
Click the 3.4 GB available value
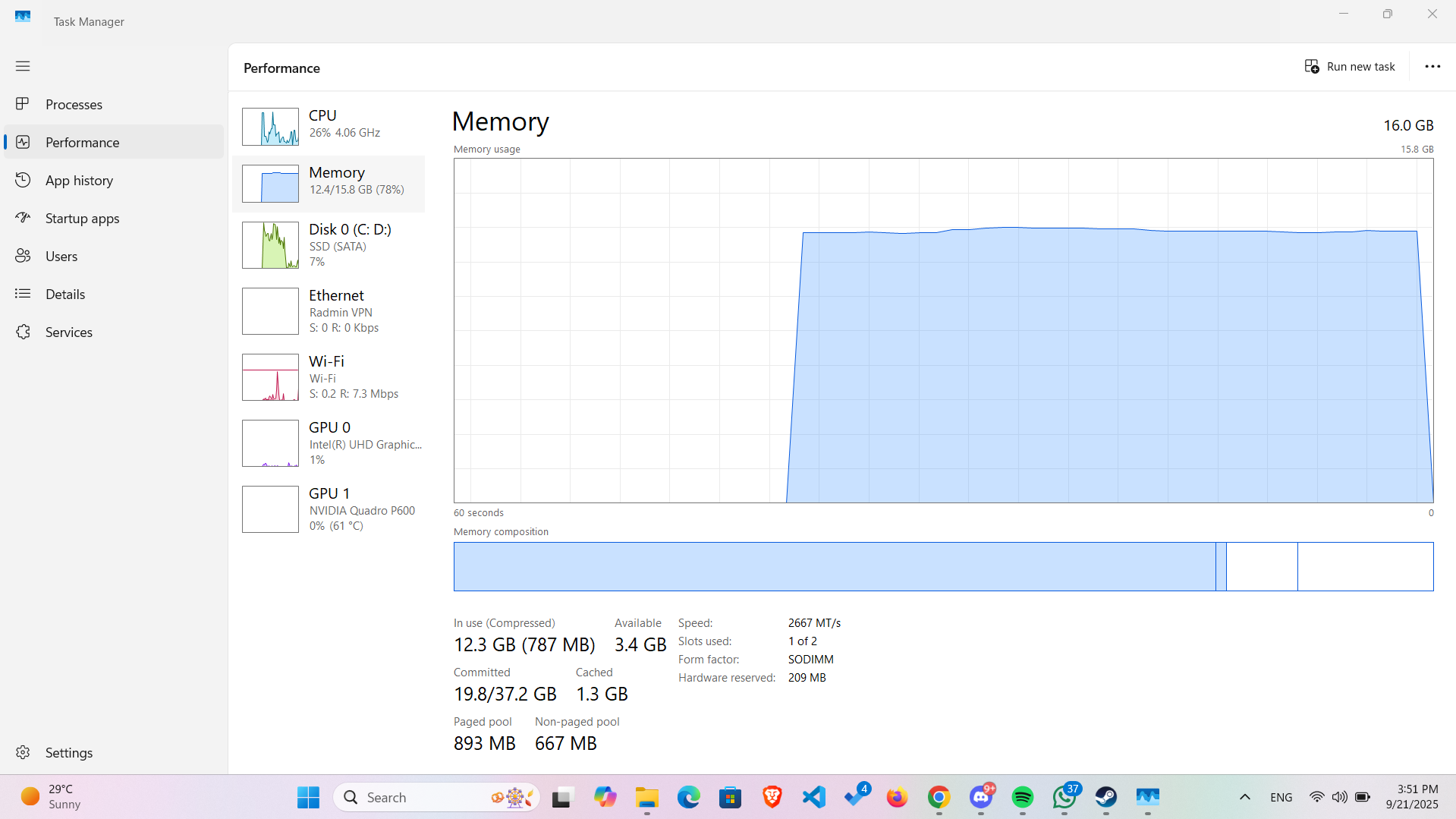click(640, 644)
